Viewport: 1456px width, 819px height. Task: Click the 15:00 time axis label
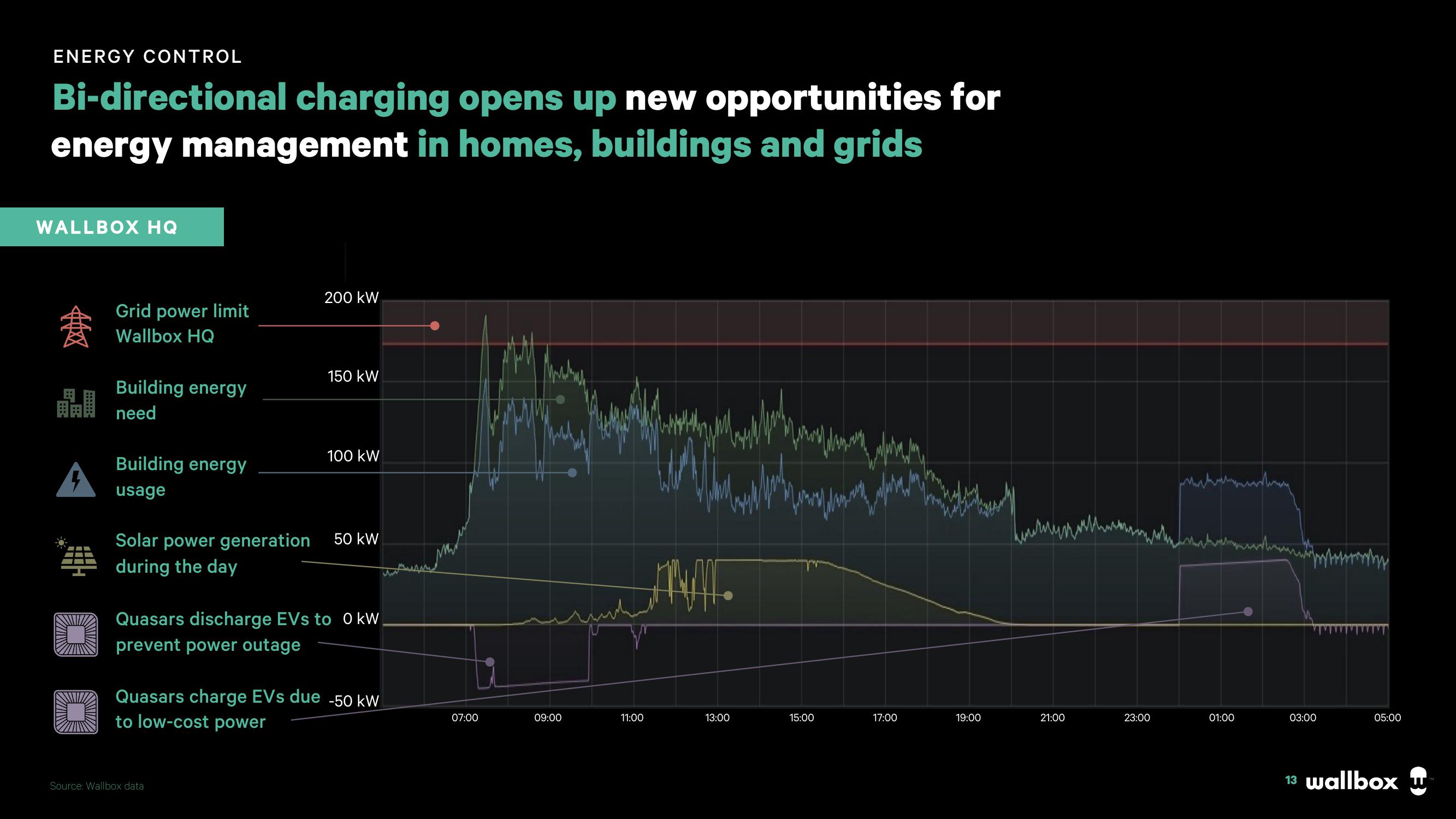pyautogui.click(x=802, y=718)
